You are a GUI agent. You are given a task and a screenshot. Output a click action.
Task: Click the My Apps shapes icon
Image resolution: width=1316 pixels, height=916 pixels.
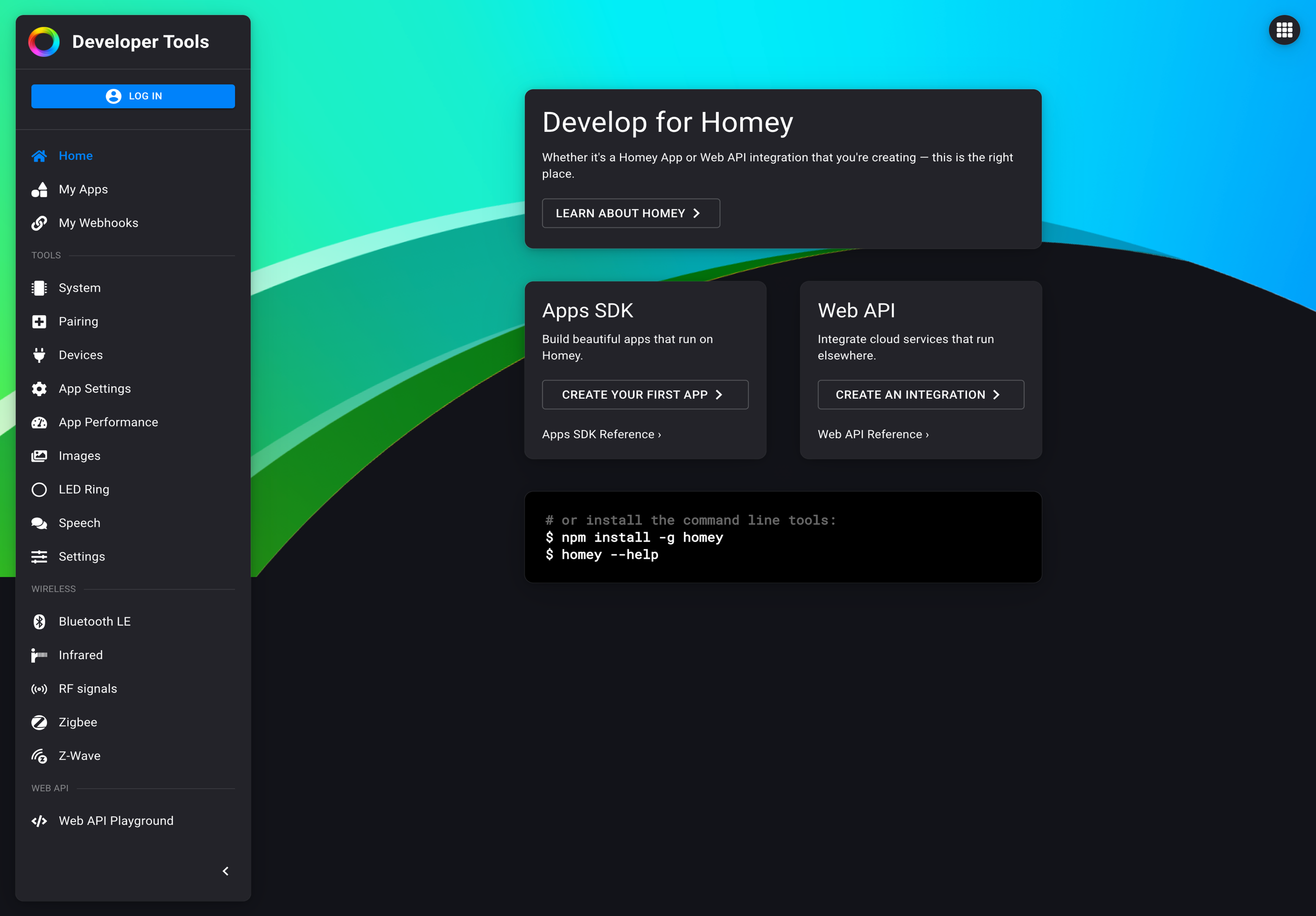coord(39,190)
